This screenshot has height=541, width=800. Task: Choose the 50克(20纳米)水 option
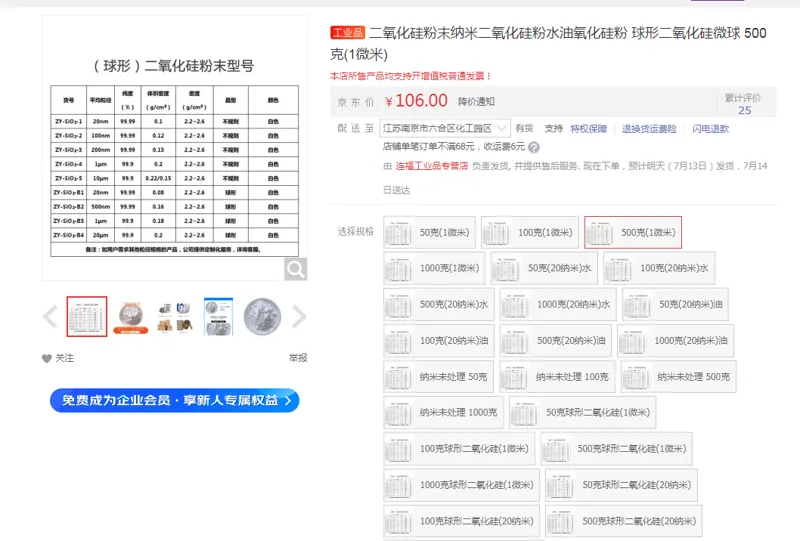[544, 268]
